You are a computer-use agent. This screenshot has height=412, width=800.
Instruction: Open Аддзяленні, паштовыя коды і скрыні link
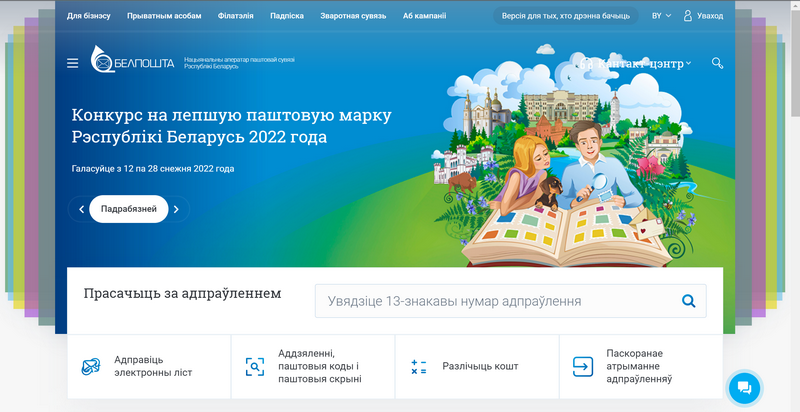point(314,366)
